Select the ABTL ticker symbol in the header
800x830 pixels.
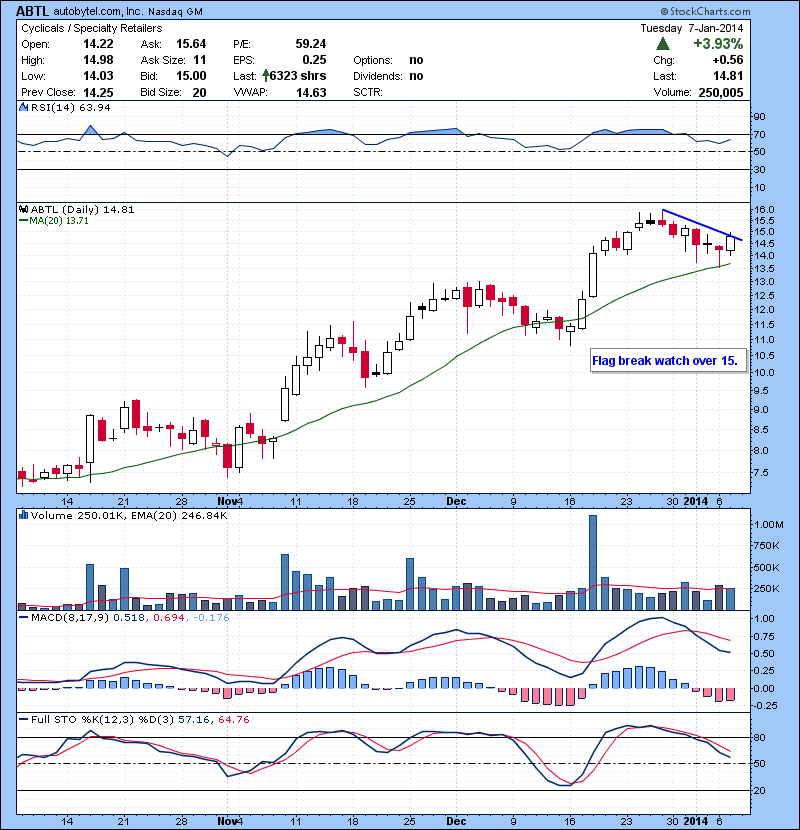[33, 11]
